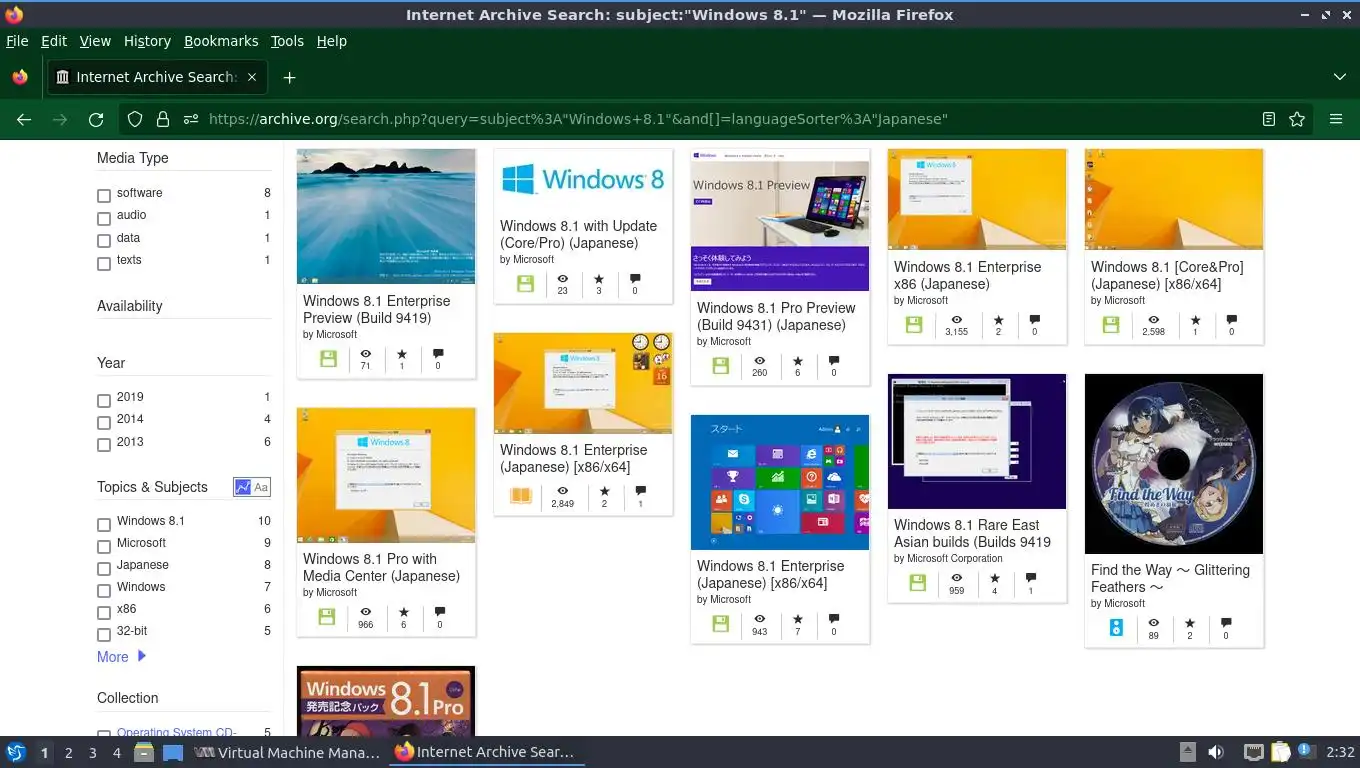1360x768 pixels.
Task: Click the Firefox View icon
Action: point(19,77)
